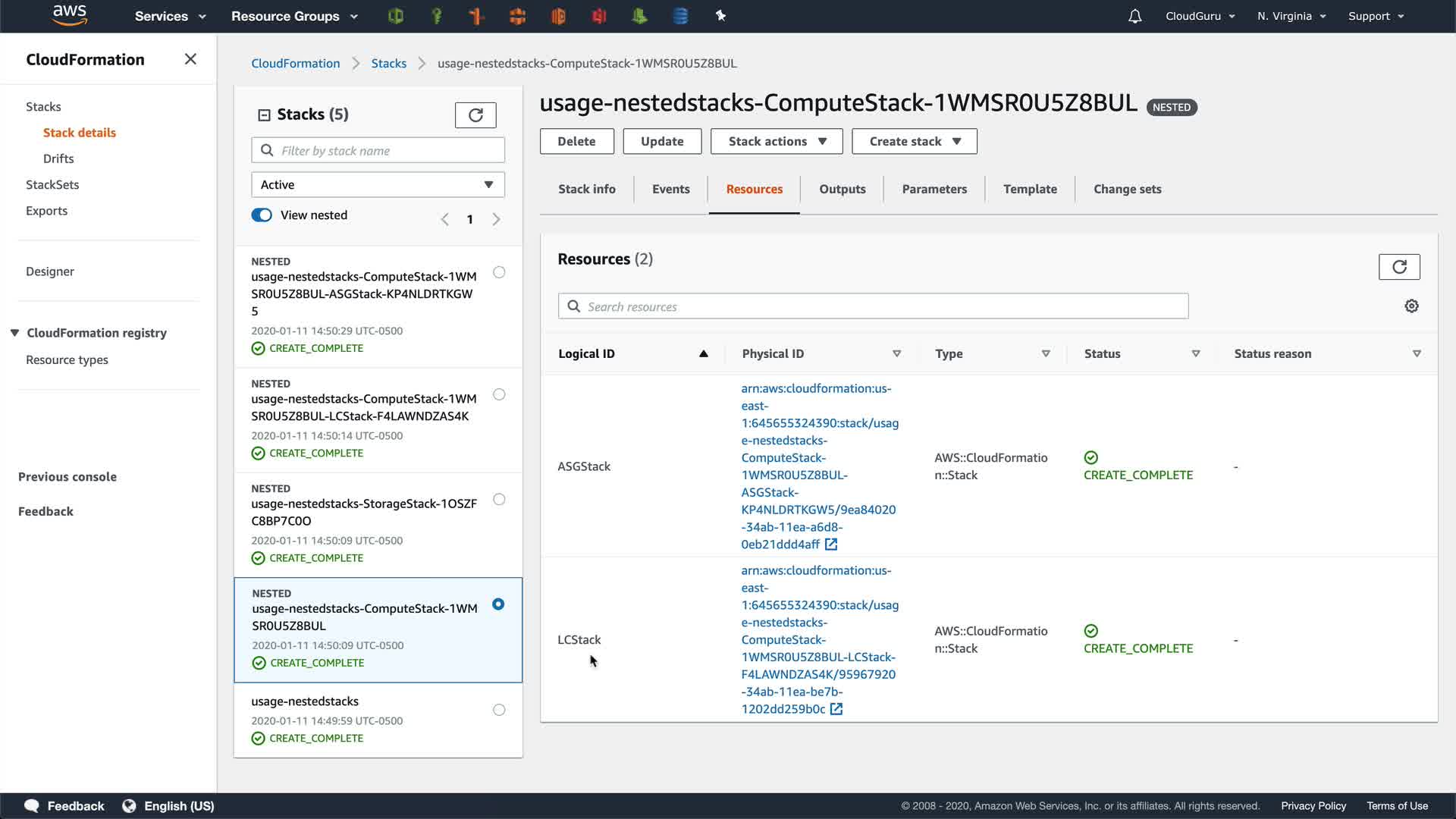Image resolution: width=1456 pixels, height=819 pixels.
Task: Toggle the View nested switch
Action: coord(262,215)
